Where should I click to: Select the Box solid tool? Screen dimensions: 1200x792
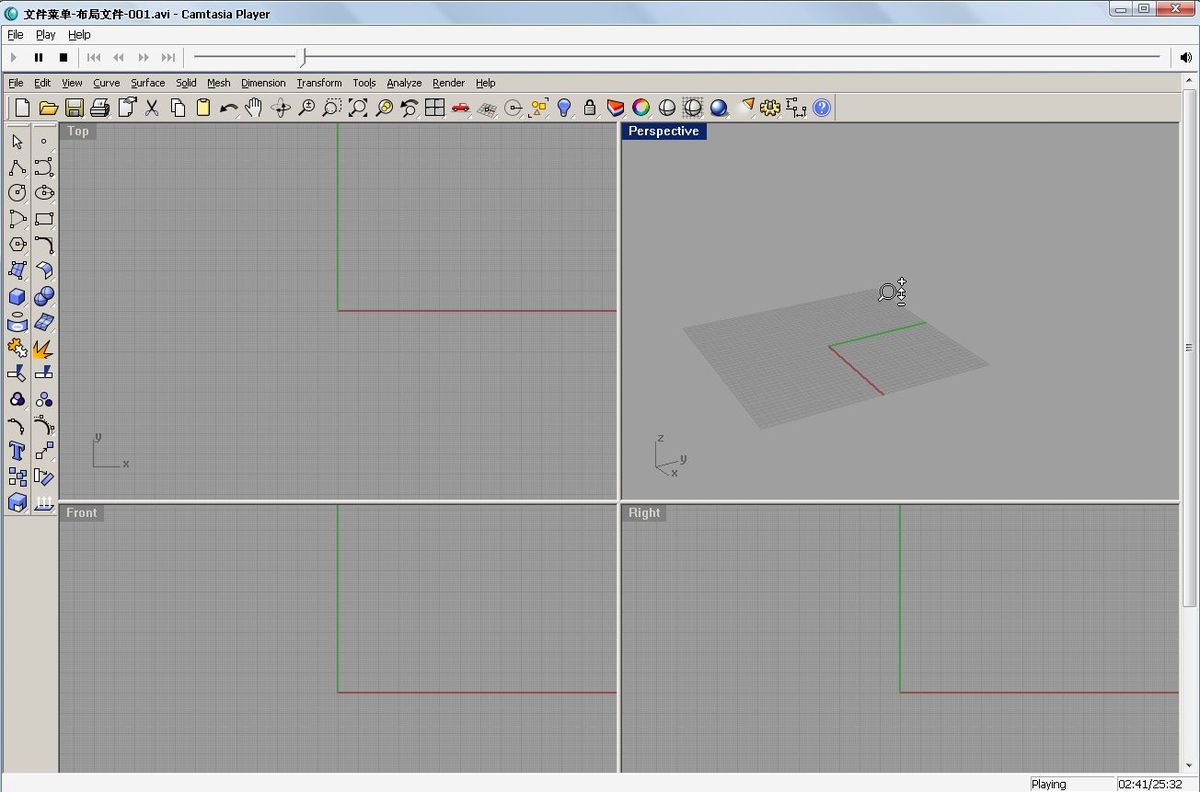(17, 297)
